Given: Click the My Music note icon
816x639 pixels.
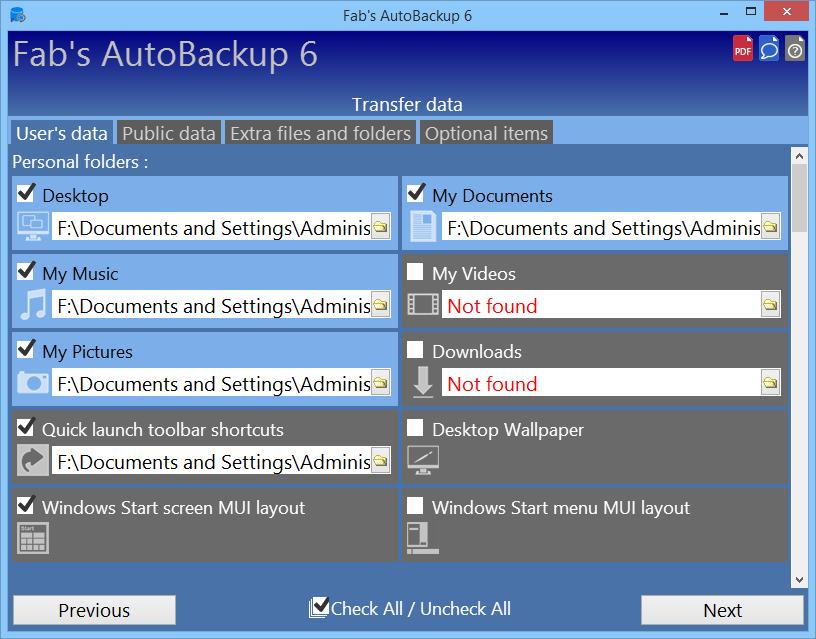Looking at the screenshot, I should coord(33,304).
